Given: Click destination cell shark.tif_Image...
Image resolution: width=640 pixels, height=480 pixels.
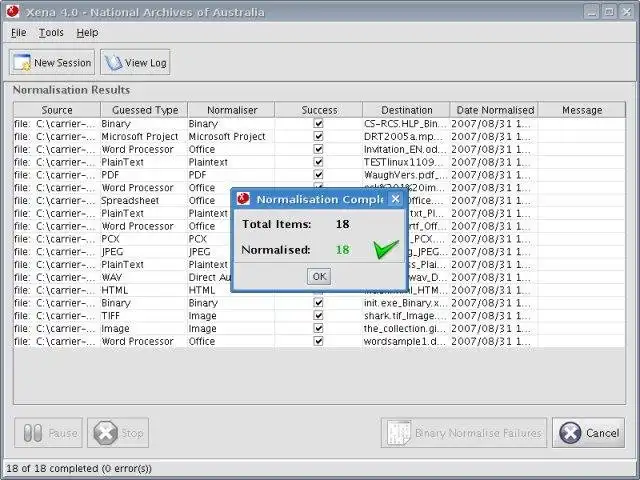Looking at the screenshot, I should pyautogui.click(x=406, y=316).
